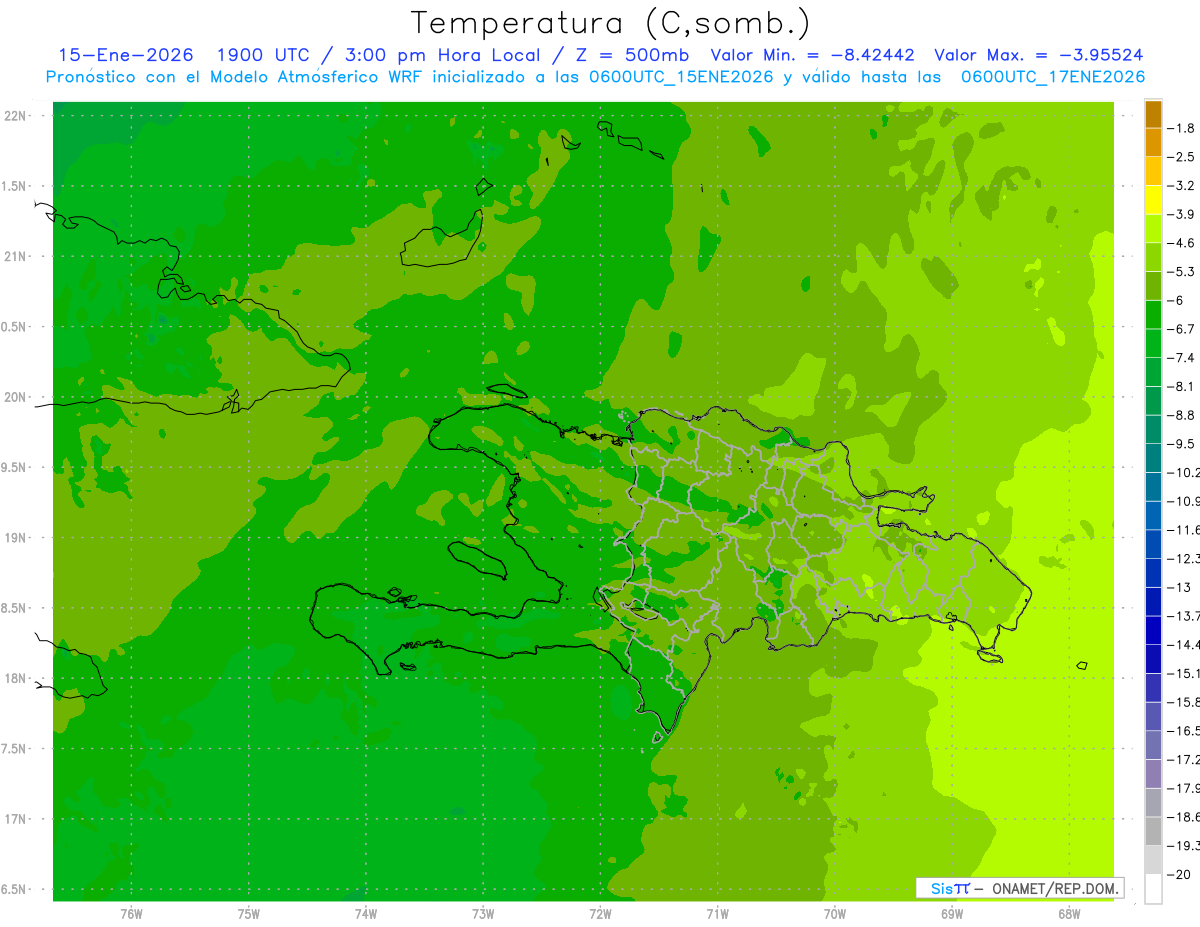This screenshot has height=927, width=1200.
Task: Click the '73W' longitude axis label
Action: 483,914
